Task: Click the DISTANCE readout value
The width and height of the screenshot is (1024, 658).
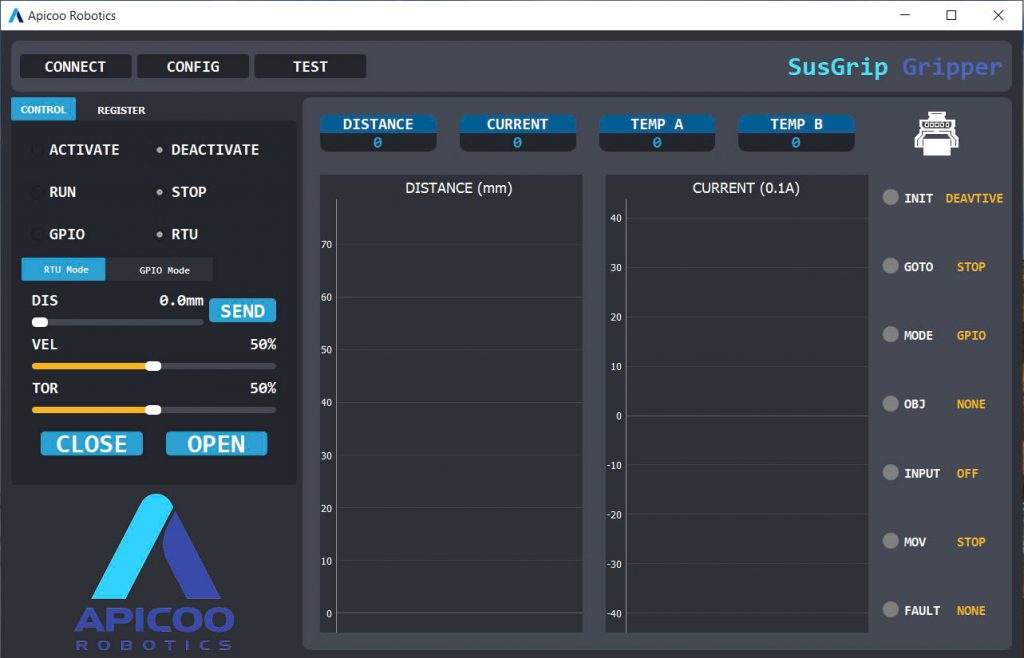Action: 378,142
